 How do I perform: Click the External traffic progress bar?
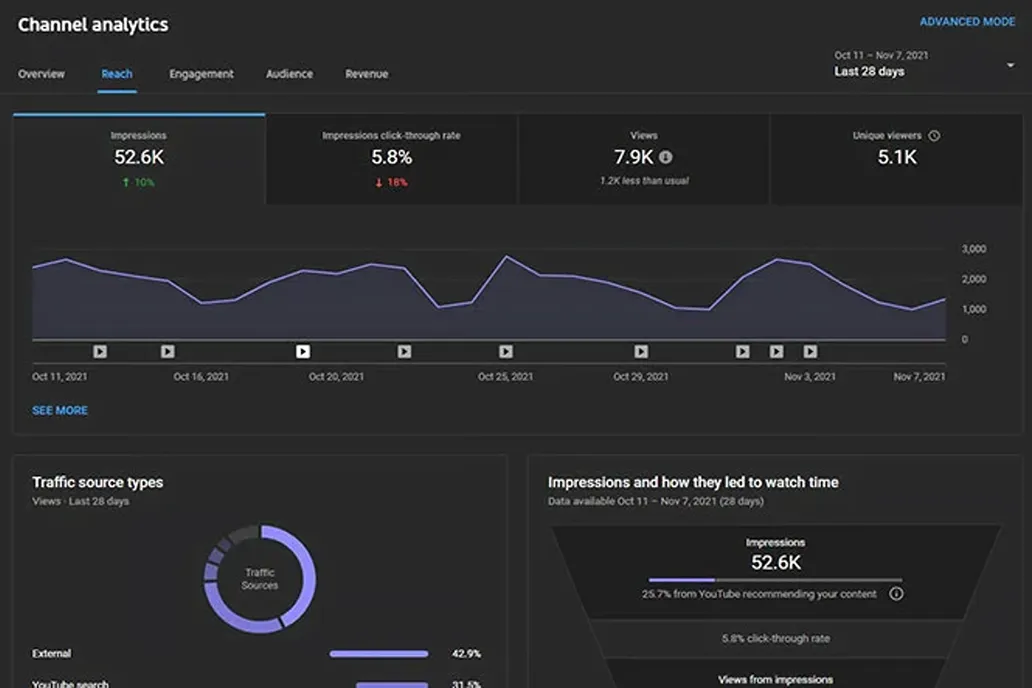tap(378, 653)
